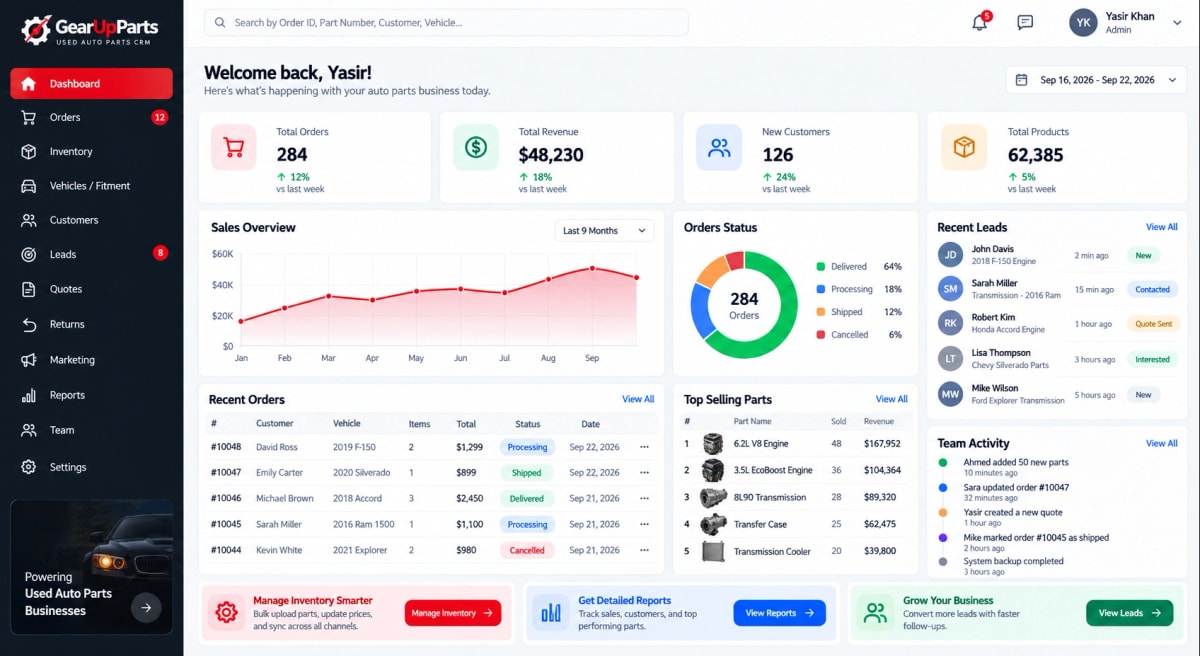This screenshot has height=656, width=1200.
Task: Click View All in Top Selling Parts
Action: pyautogui.click(x=892, y=399)
